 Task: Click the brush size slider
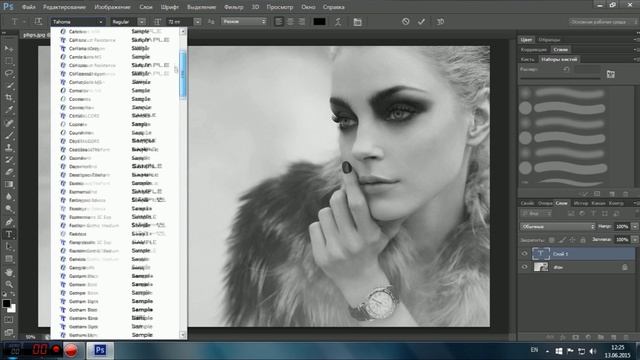560,77
